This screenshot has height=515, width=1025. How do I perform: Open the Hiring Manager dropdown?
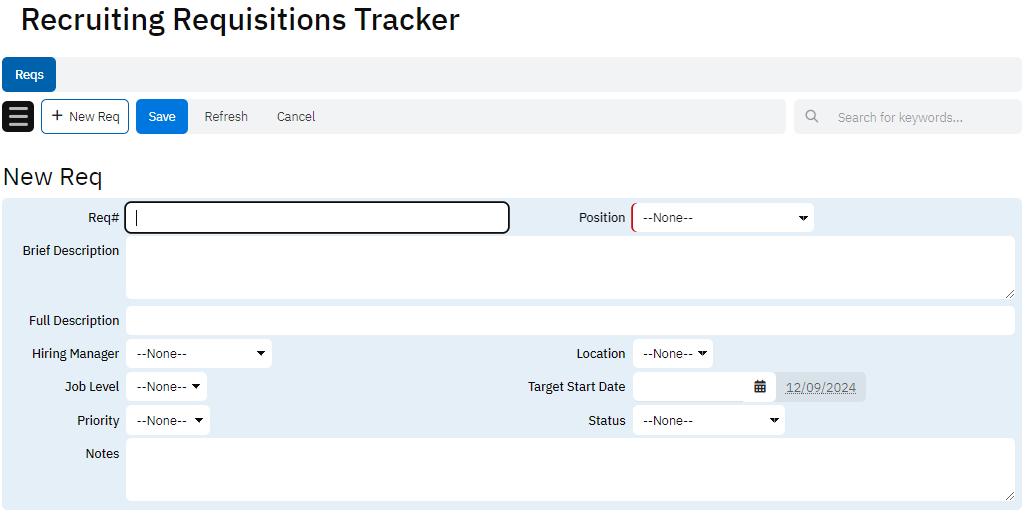(198, 354)
